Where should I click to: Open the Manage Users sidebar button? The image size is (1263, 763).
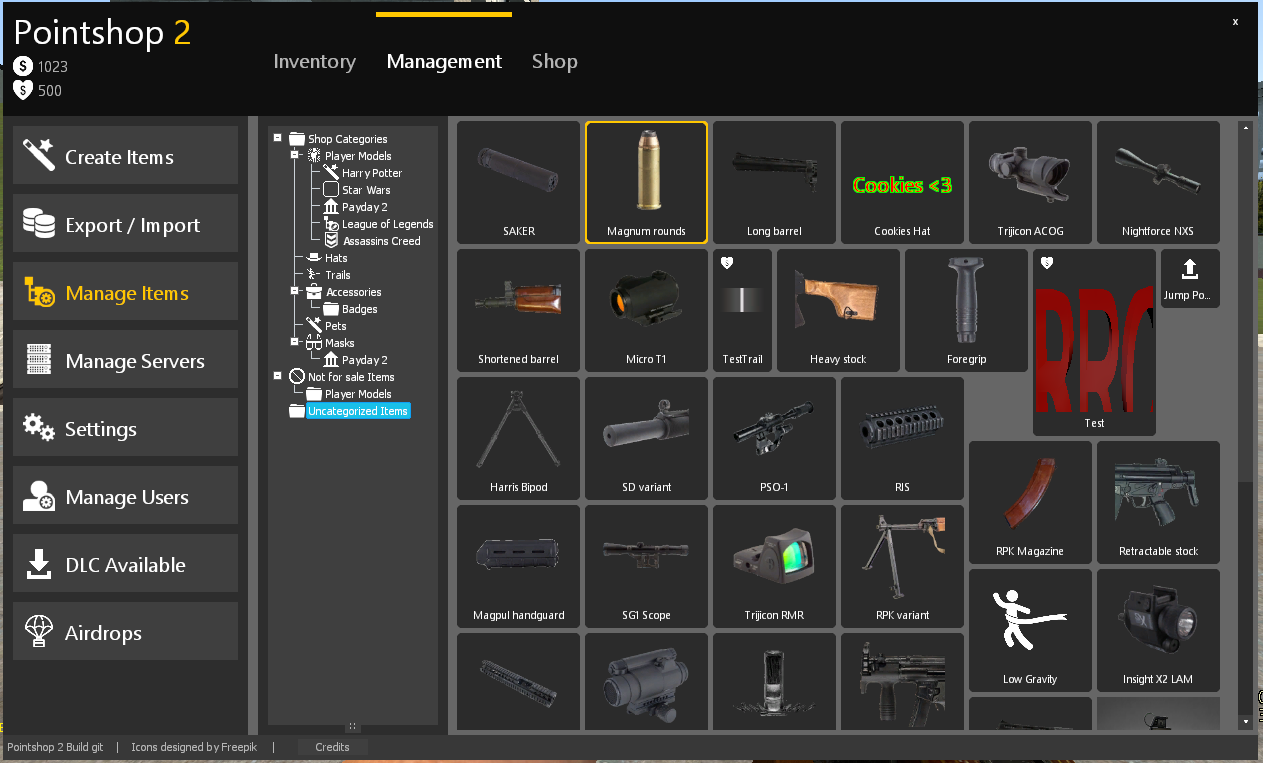pyautogui.click(x=126, y=495)
